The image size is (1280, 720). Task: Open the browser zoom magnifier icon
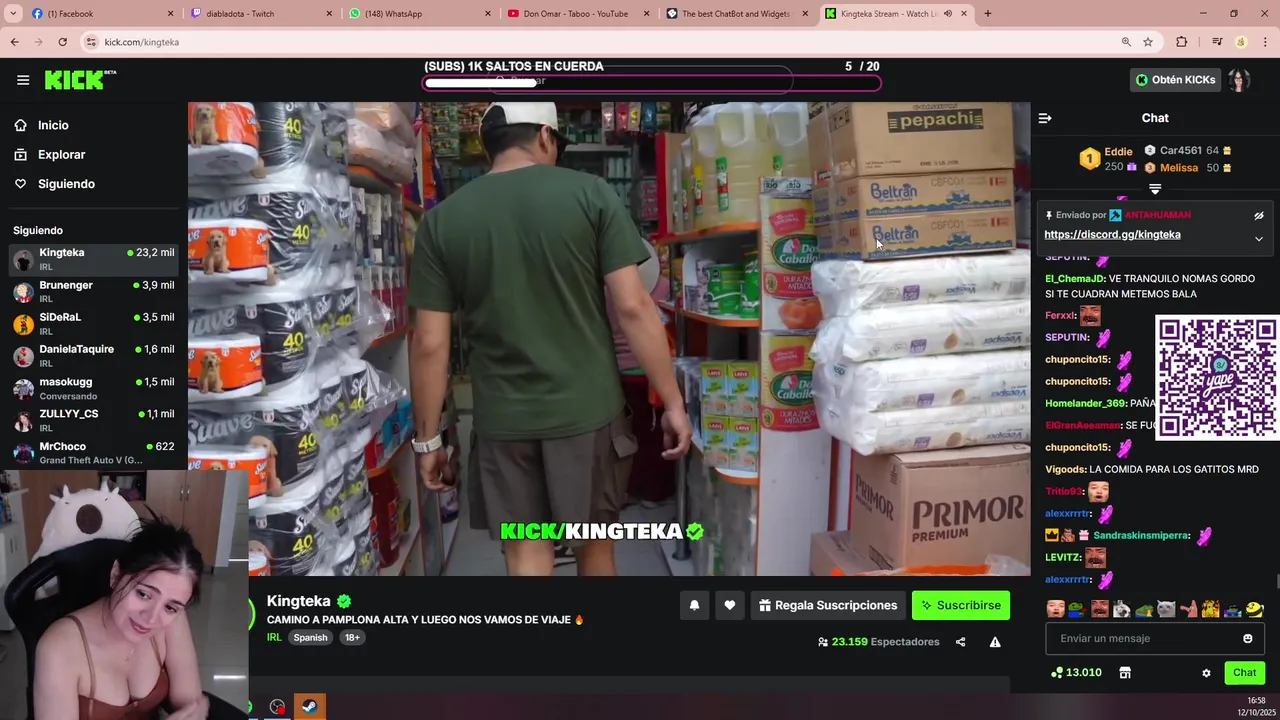coord(1126,42)
